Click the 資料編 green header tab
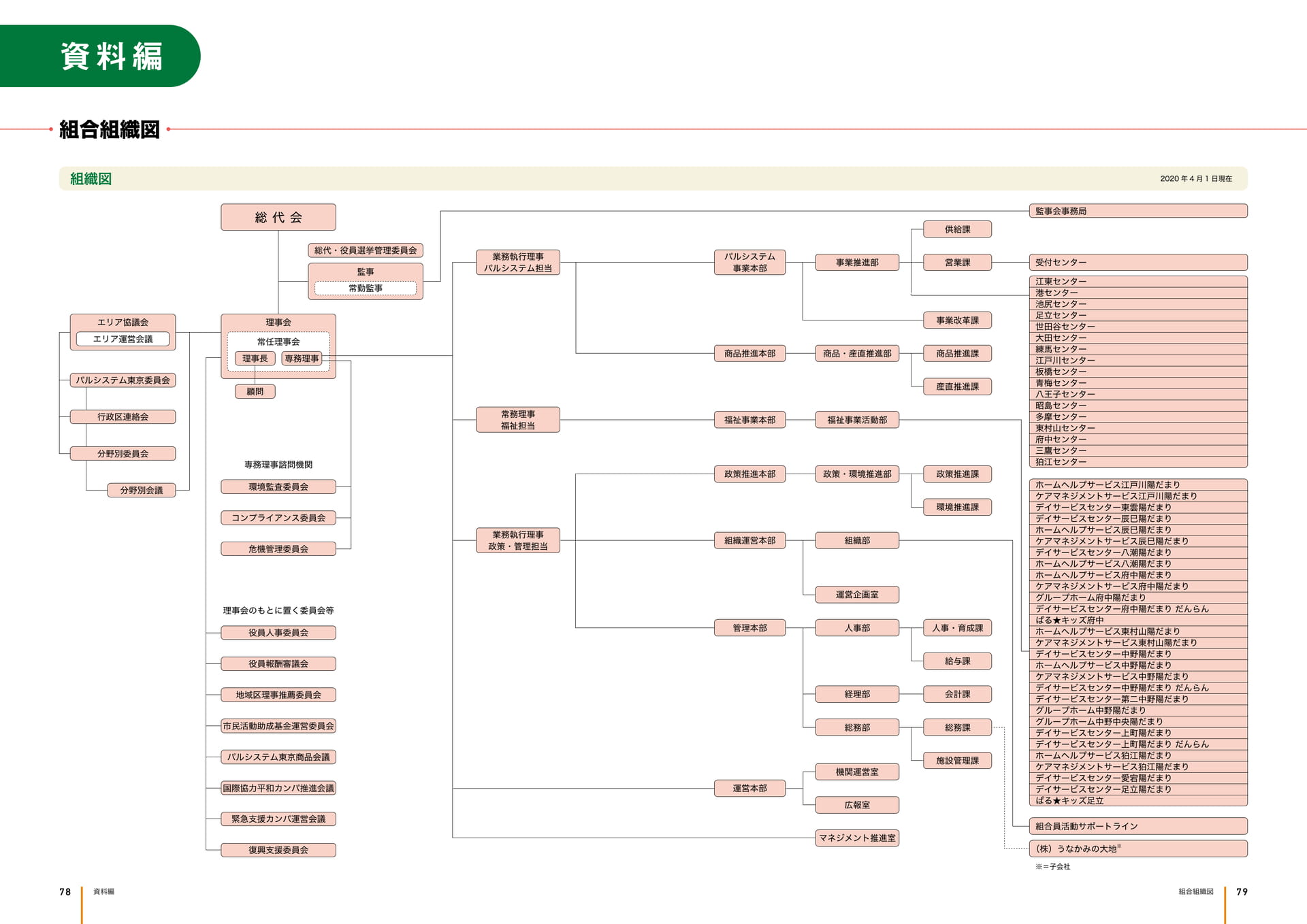Screen dimensions: 1307x924 [x=100, y=56]
